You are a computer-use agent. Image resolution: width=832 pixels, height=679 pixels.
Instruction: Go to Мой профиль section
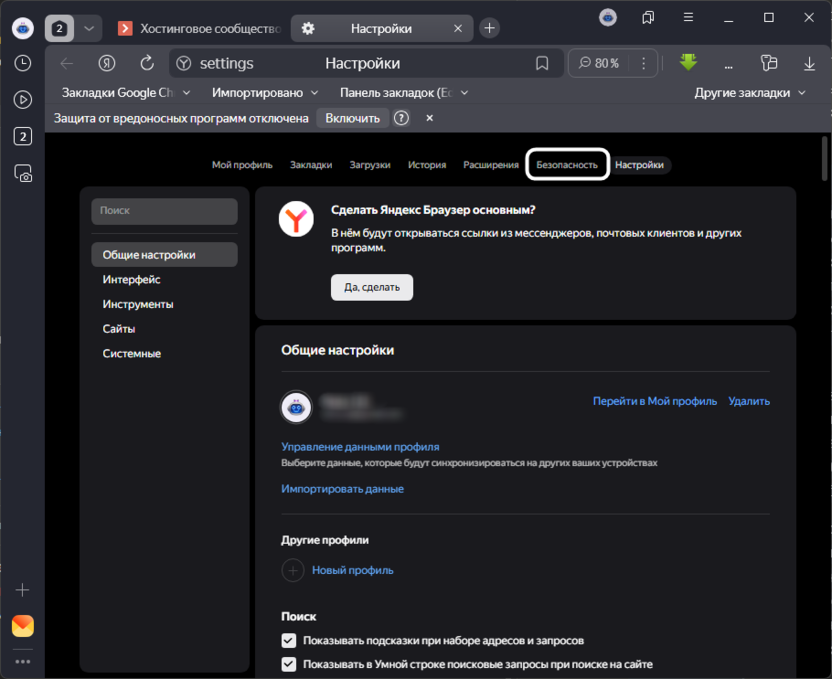pos(242,165)
